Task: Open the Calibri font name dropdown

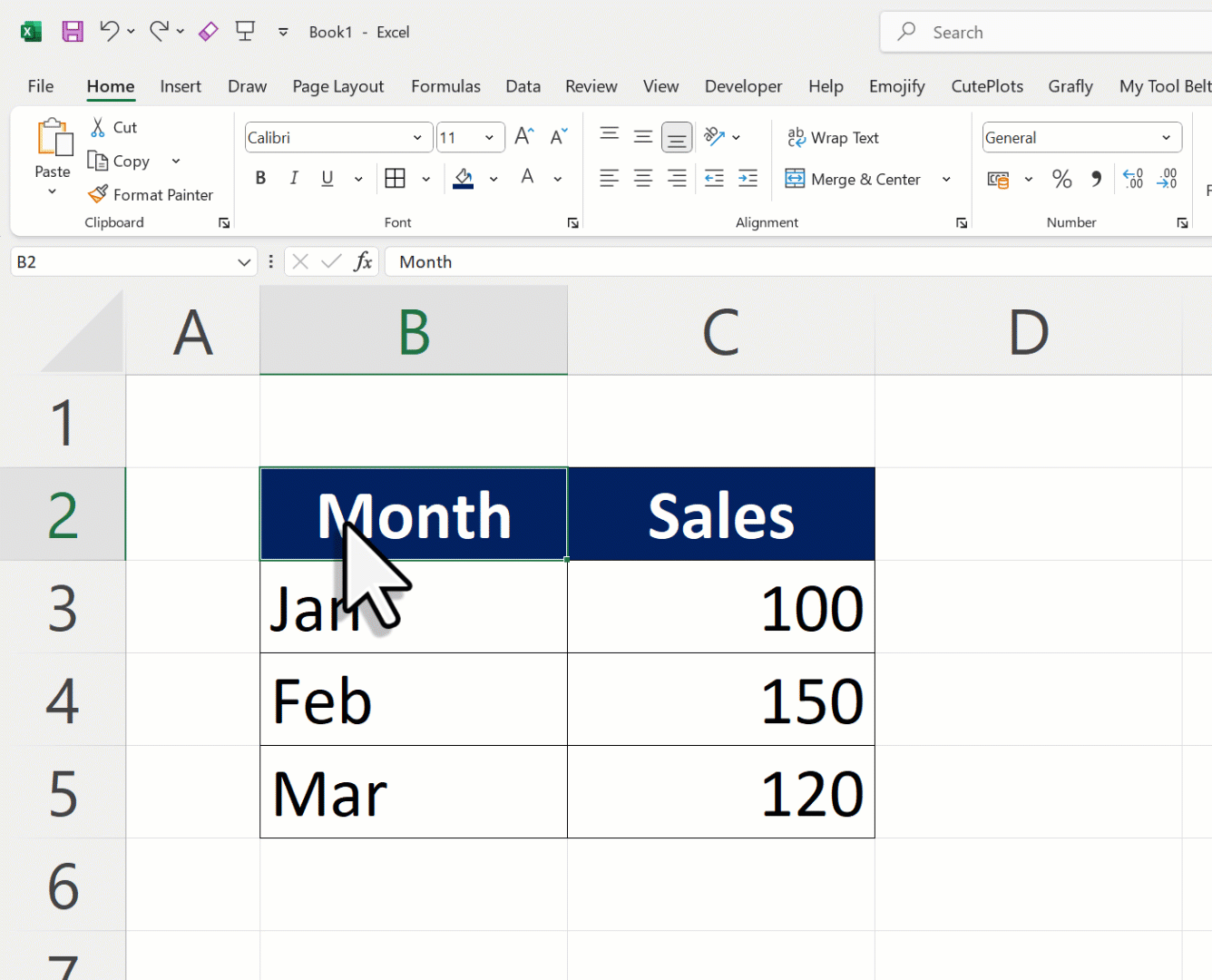Action: 417,138
